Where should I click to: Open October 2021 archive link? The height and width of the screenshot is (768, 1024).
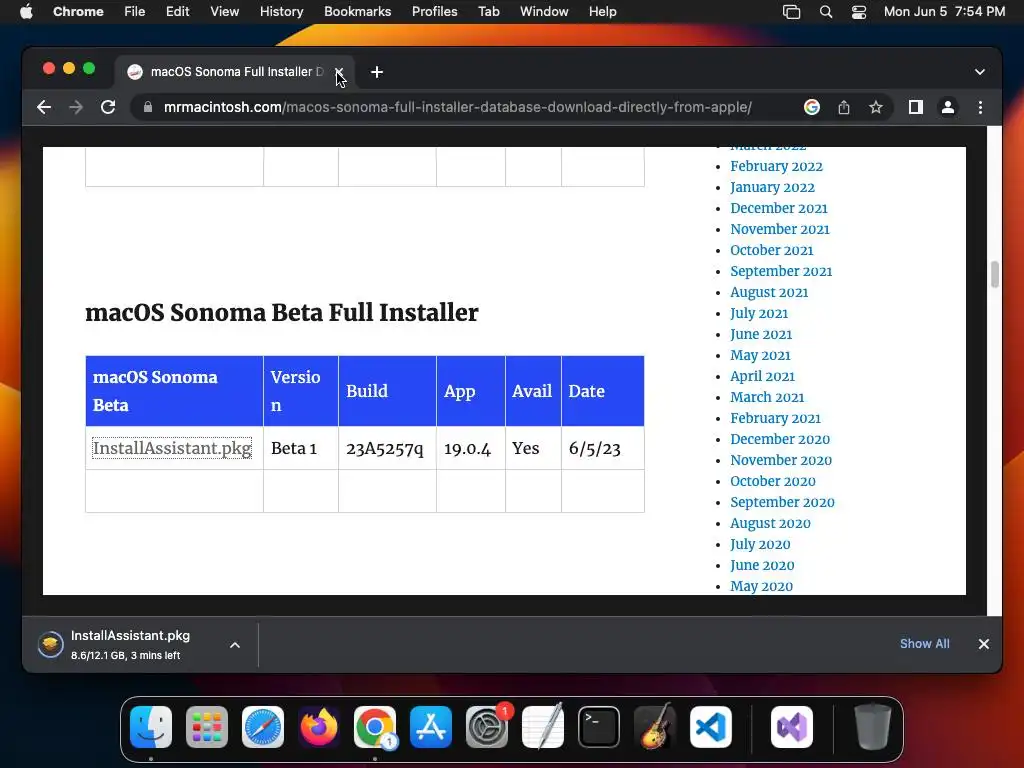[x=771, y=250]
